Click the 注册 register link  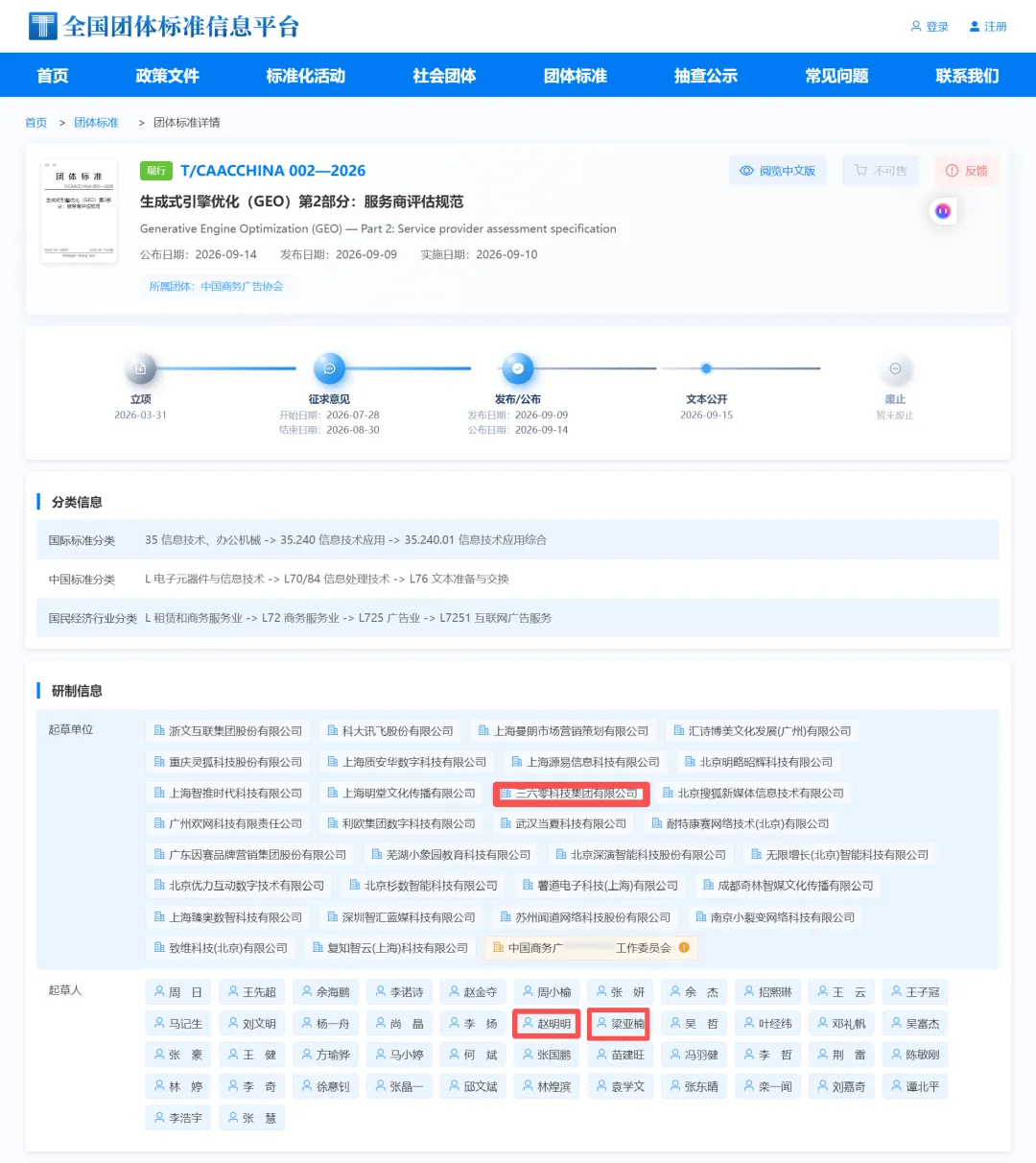click(x=988, y=27)
